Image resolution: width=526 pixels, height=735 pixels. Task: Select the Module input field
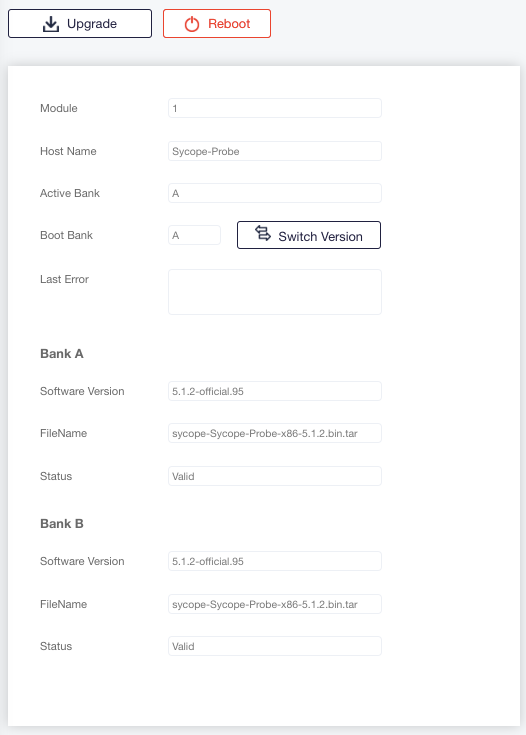tap(275, 108)
